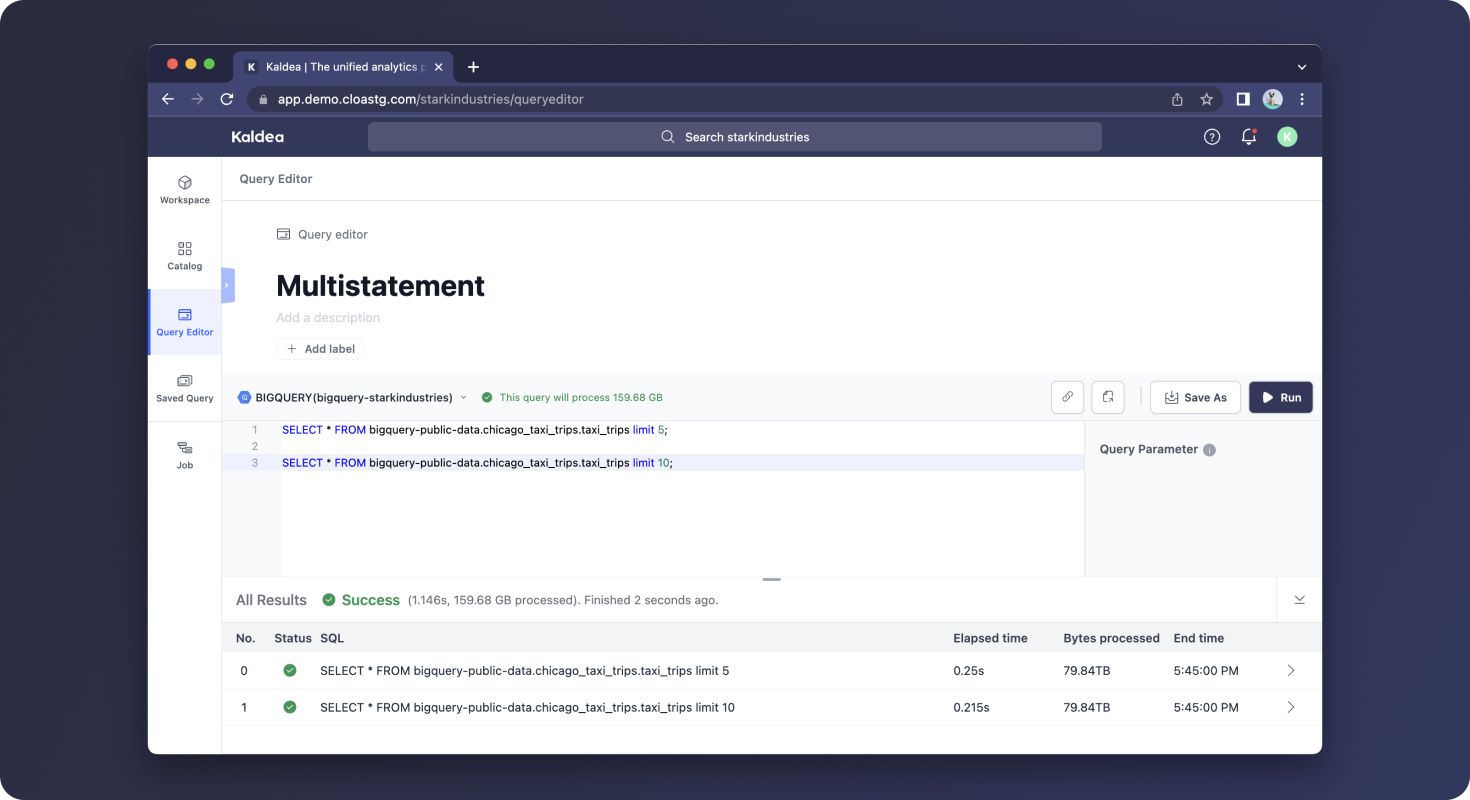1470x800 pixels.
Task: Expand result row for limit 10 query
Action: (1291, 707)
